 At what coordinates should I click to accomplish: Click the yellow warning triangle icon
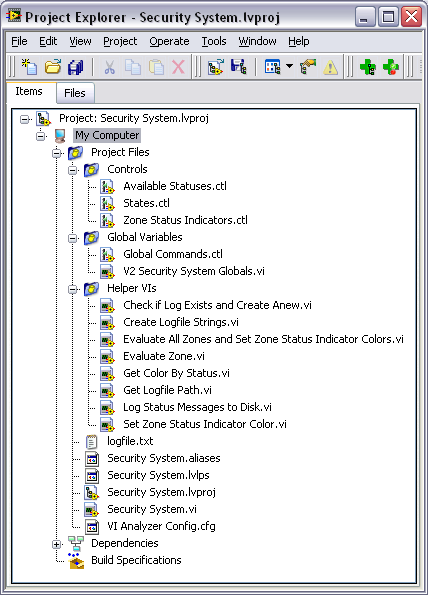[x=330, y=68]
